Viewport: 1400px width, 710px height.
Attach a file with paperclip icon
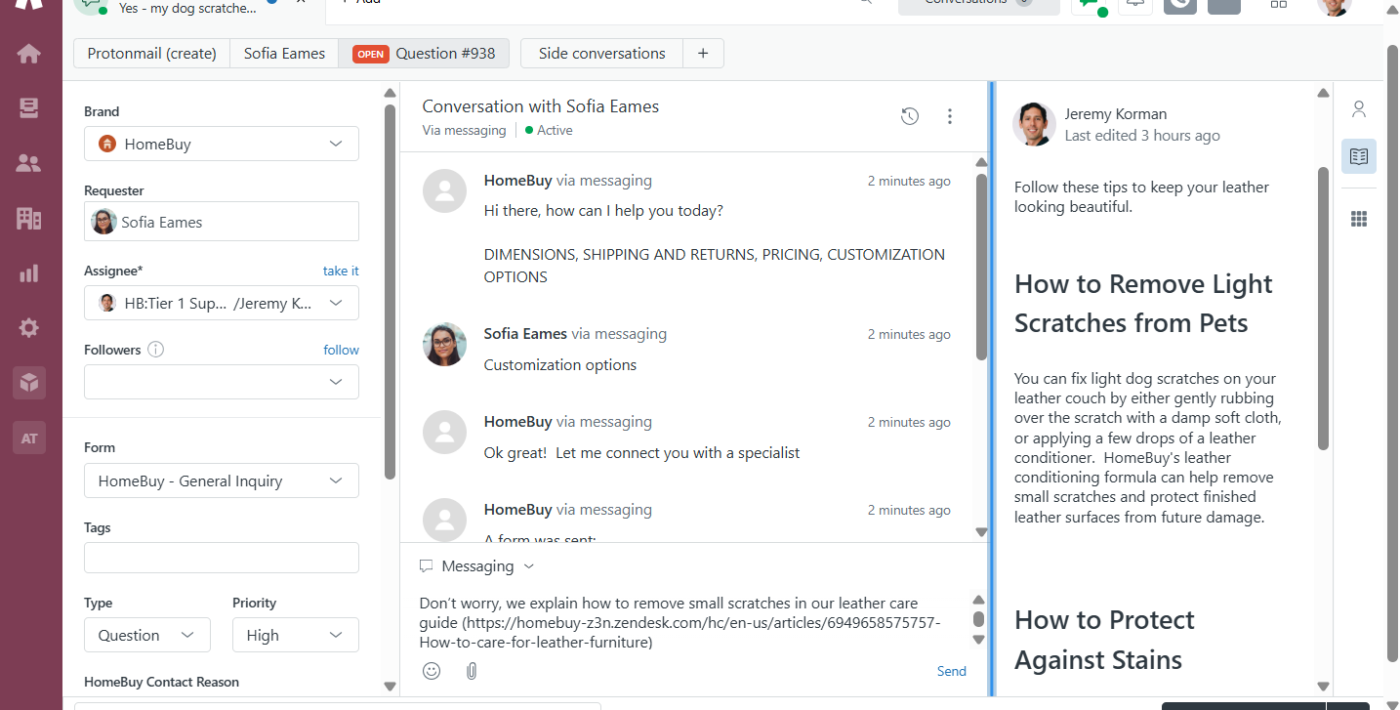(x=472, y=671)
